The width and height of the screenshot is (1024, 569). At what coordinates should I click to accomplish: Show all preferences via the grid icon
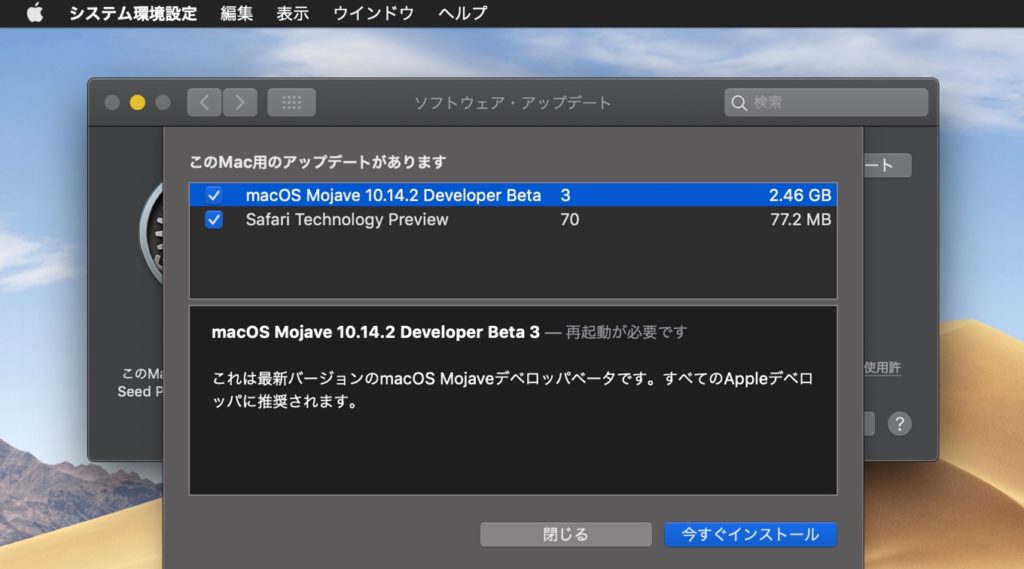tap(291, 102)
